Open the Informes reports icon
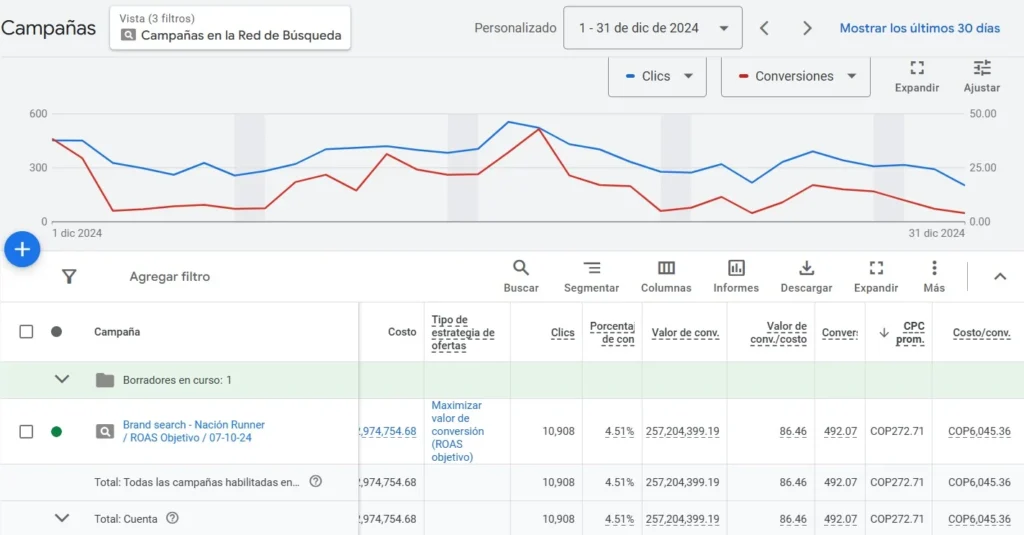The height and width of the screenshot is (535, 1024). point(736,268)
